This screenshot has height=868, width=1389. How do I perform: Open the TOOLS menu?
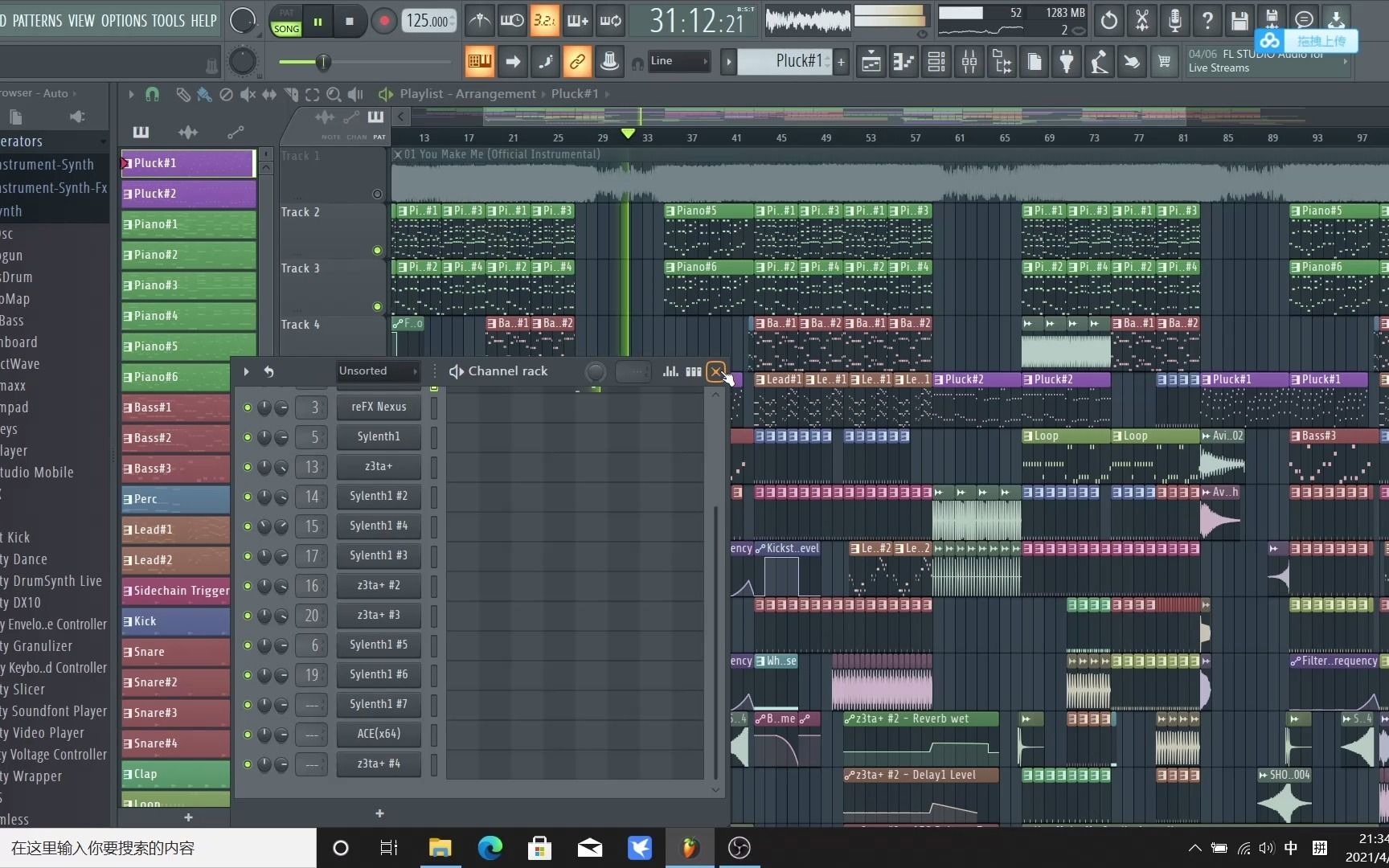[168, 21]
